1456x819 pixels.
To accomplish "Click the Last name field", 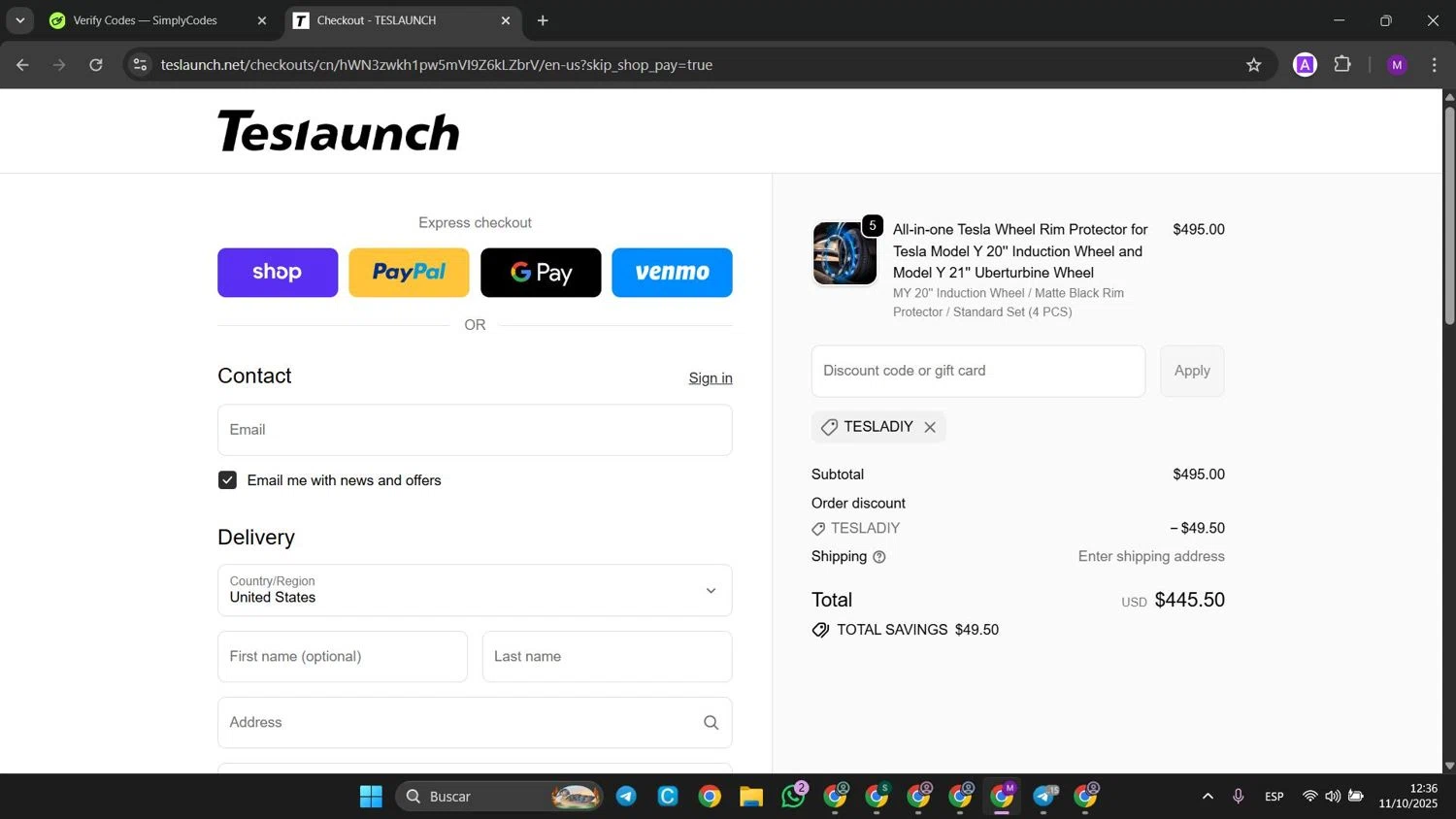I will click(608, 657).
